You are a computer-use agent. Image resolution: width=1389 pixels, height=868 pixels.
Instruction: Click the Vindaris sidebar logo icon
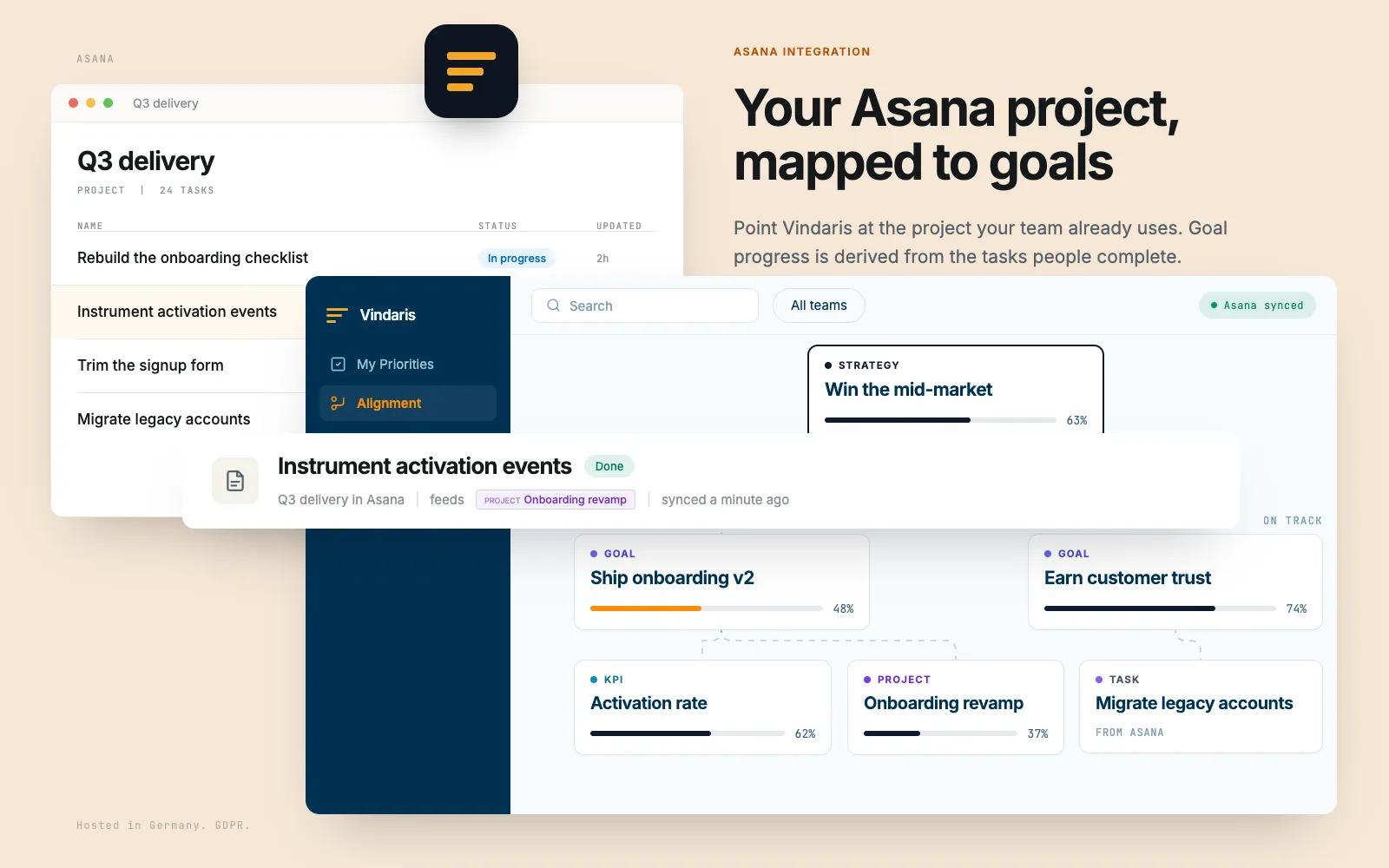(x=337, y=315)
